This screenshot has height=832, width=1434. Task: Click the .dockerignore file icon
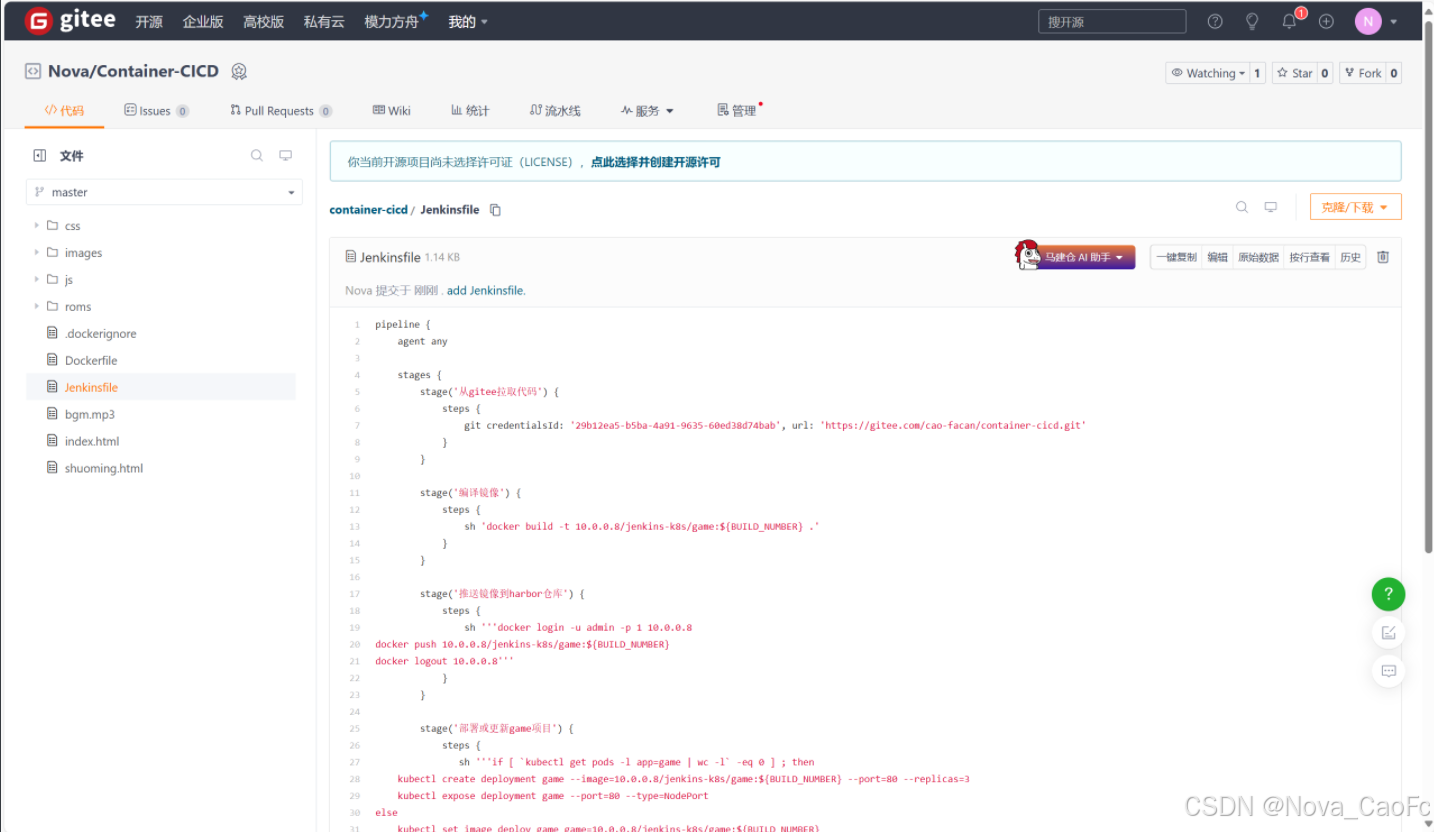[53, 333]
